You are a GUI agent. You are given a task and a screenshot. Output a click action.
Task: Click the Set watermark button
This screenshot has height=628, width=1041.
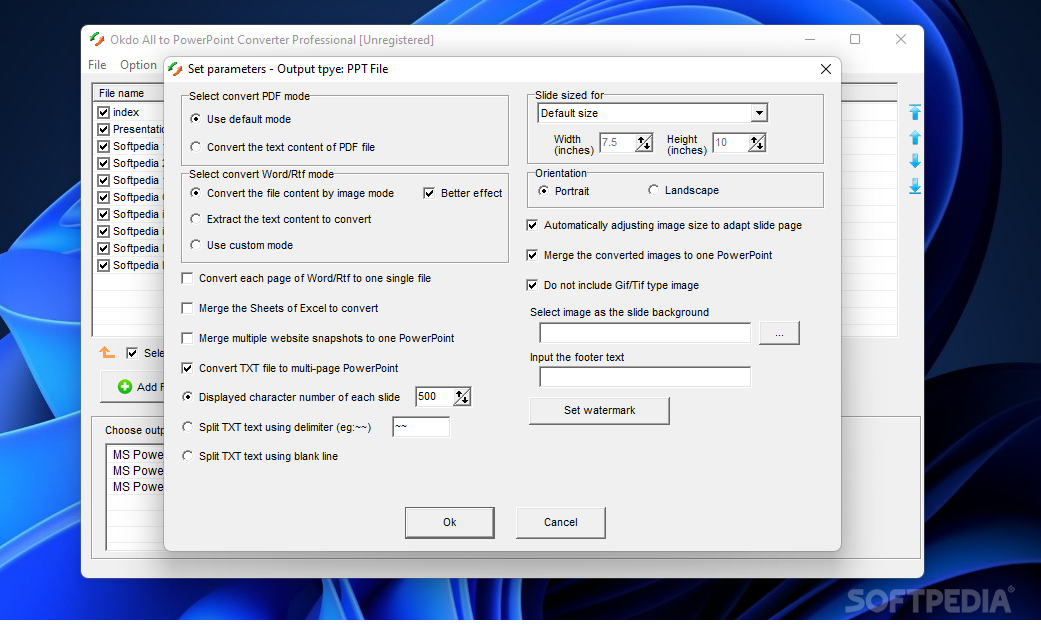point(599,410)
